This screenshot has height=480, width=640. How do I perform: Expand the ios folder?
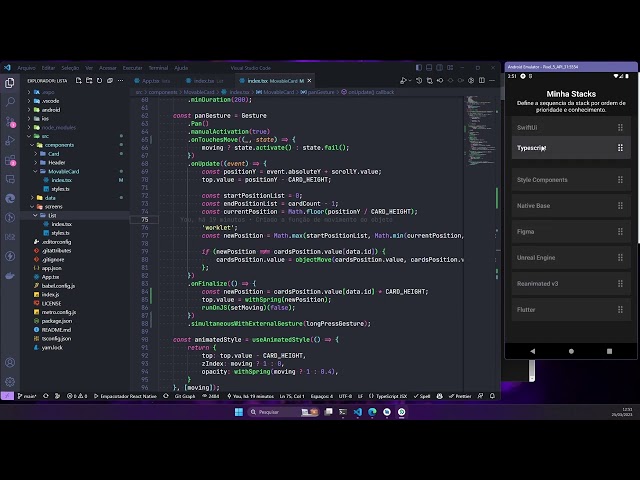pyautogui.click(x=45, y=119)
